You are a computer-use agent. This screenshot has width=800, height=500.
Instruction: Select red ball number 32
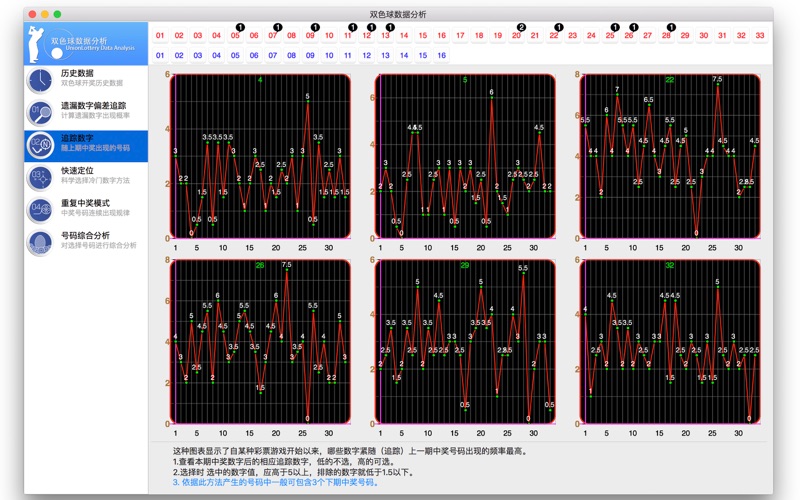[741, 36]
